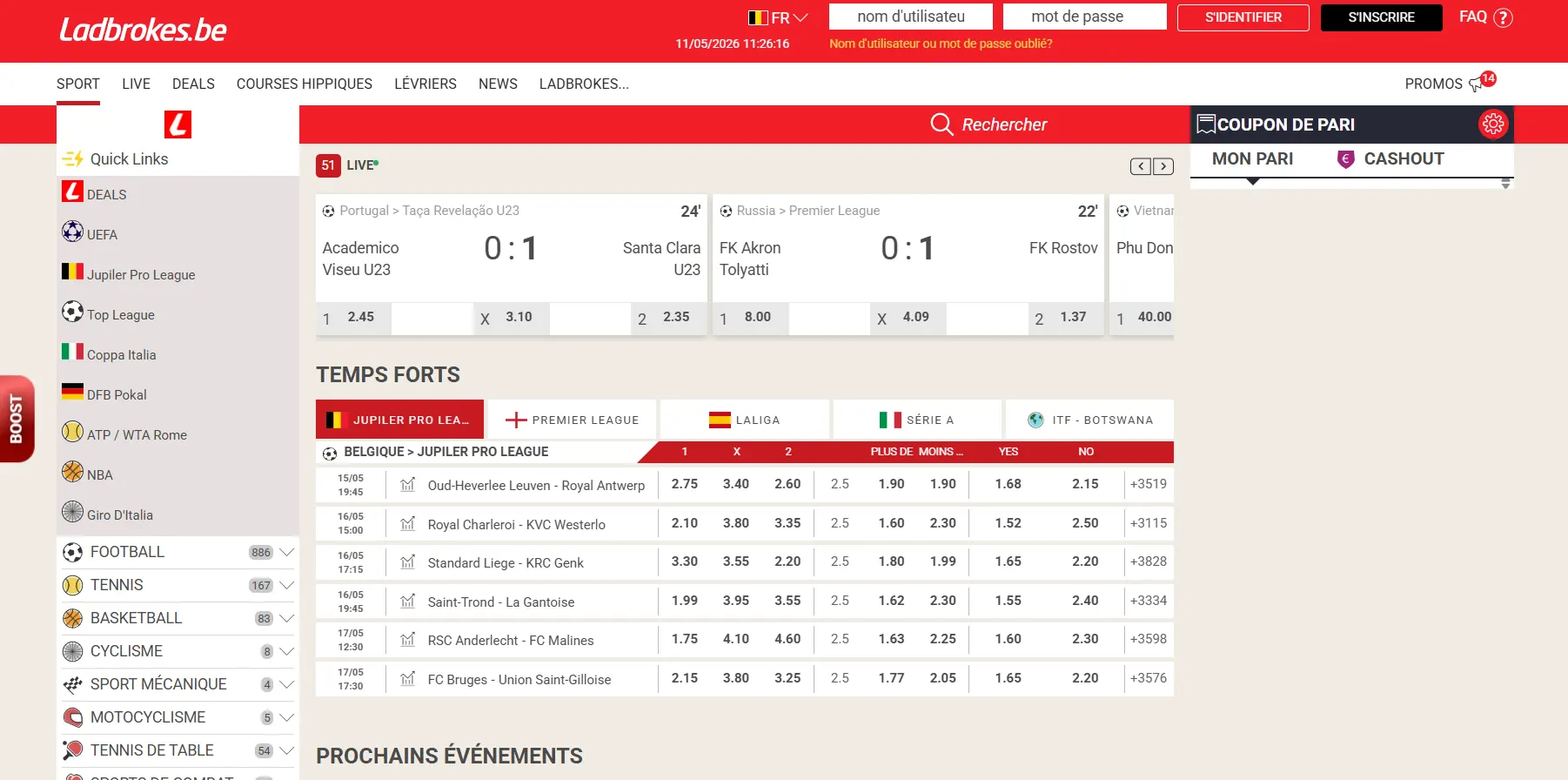Click the UEFA ball icon
Screen dimensions: 1568x780
(72, 232)
